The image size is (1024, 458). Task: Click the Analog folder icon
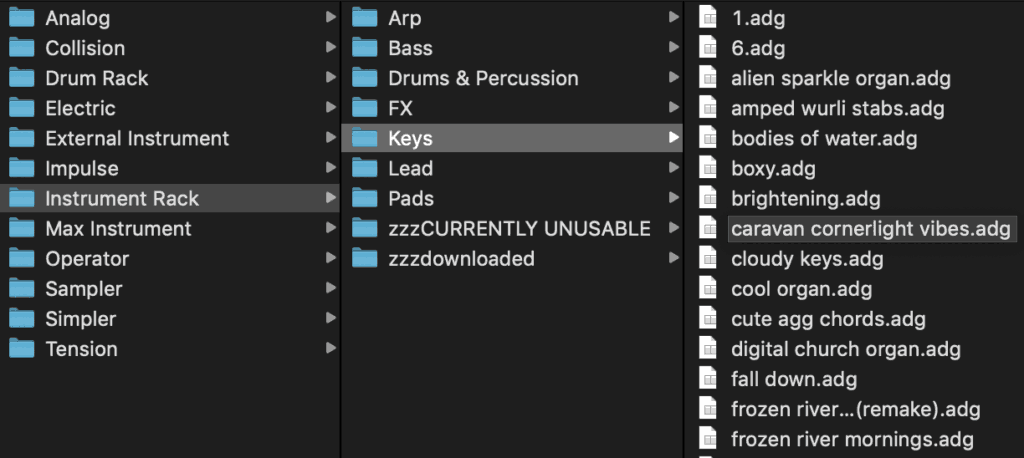22,18
